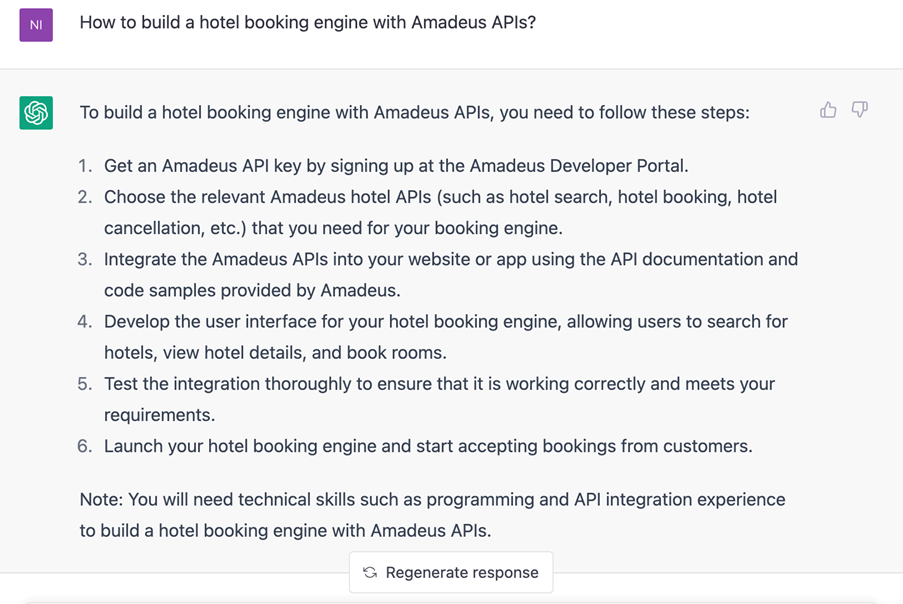Select step about getting an Amadeus API key
903x604 pixels.
[x=396, y=166]
